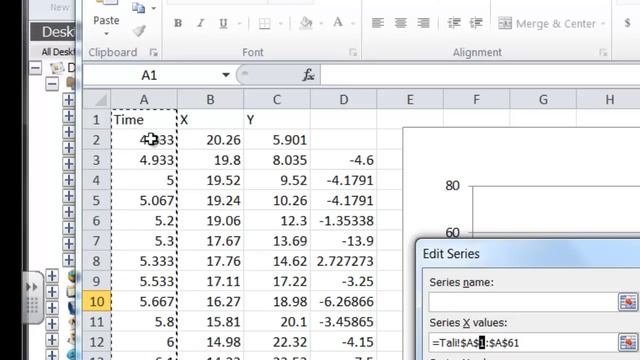Collapse top tree node in left panel

click(x=36, y=68)
